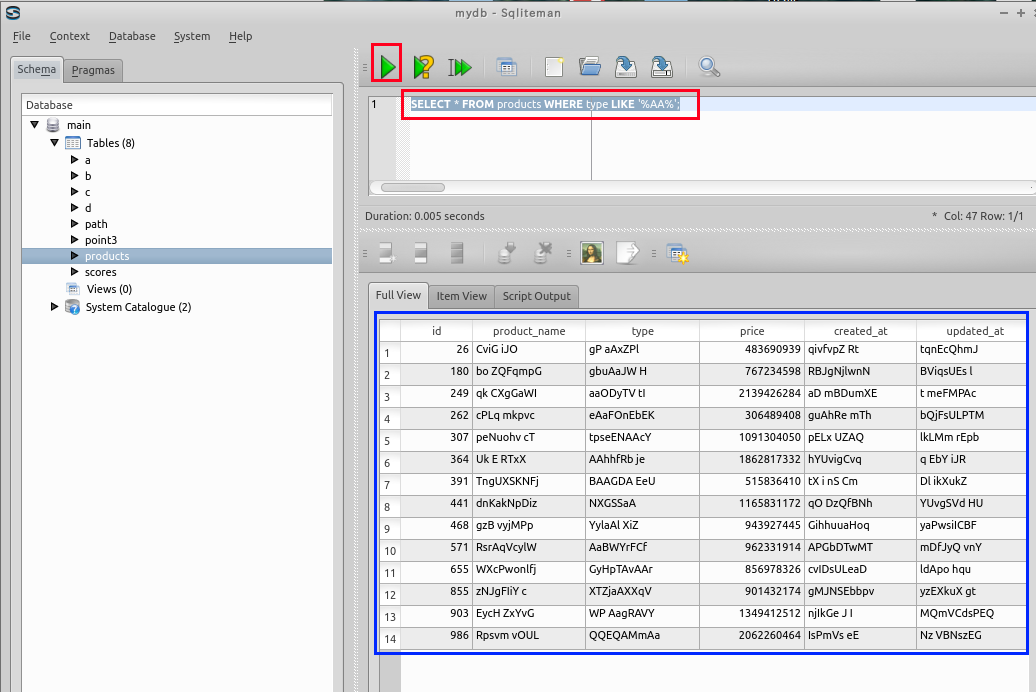Sort by the price column header
Image resolution: width=1036 pixels, height=692 pixels.
[x=752, y=330]
